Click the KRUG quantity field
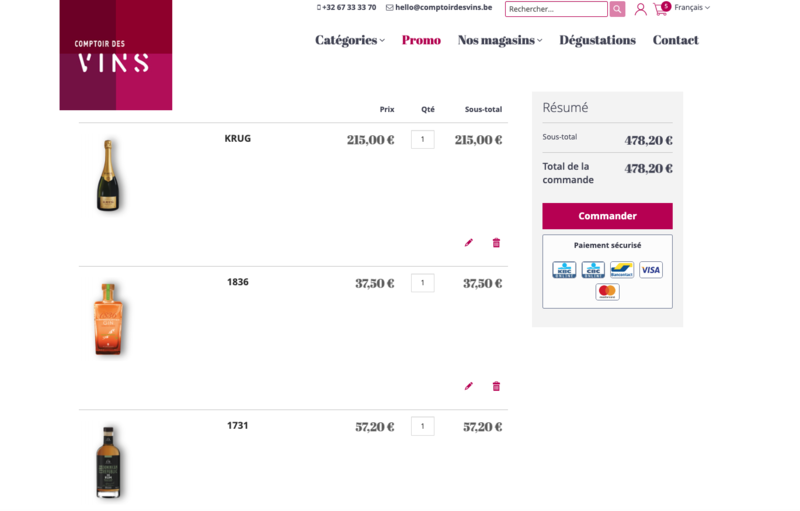Image resolution: width=800 pixels, height=511 pixels. pyautogui.click(x=422, y=139)
